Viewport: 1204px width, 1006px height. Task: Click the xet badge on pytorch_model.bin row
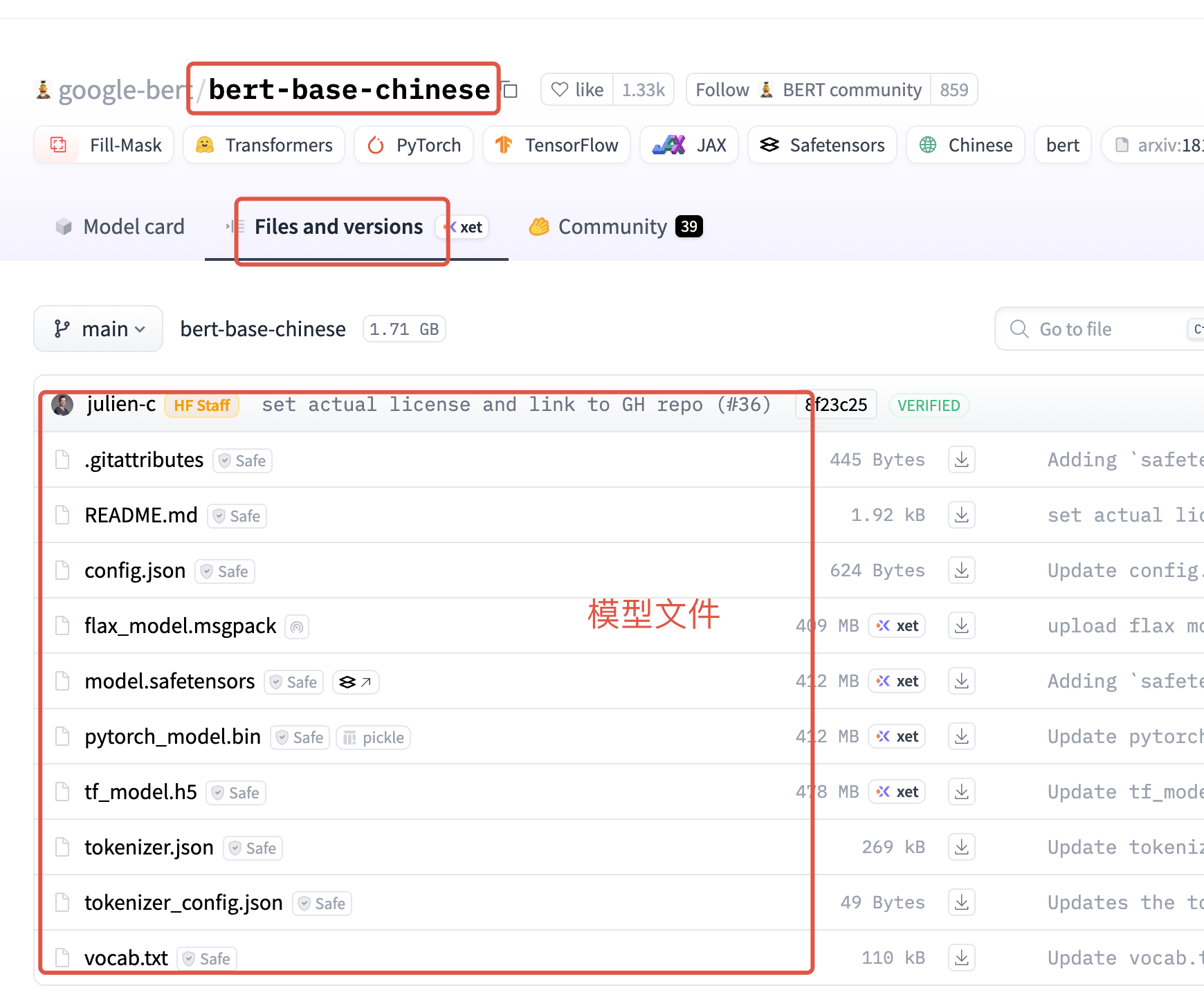pyautogui.click(x=897, y=737)
